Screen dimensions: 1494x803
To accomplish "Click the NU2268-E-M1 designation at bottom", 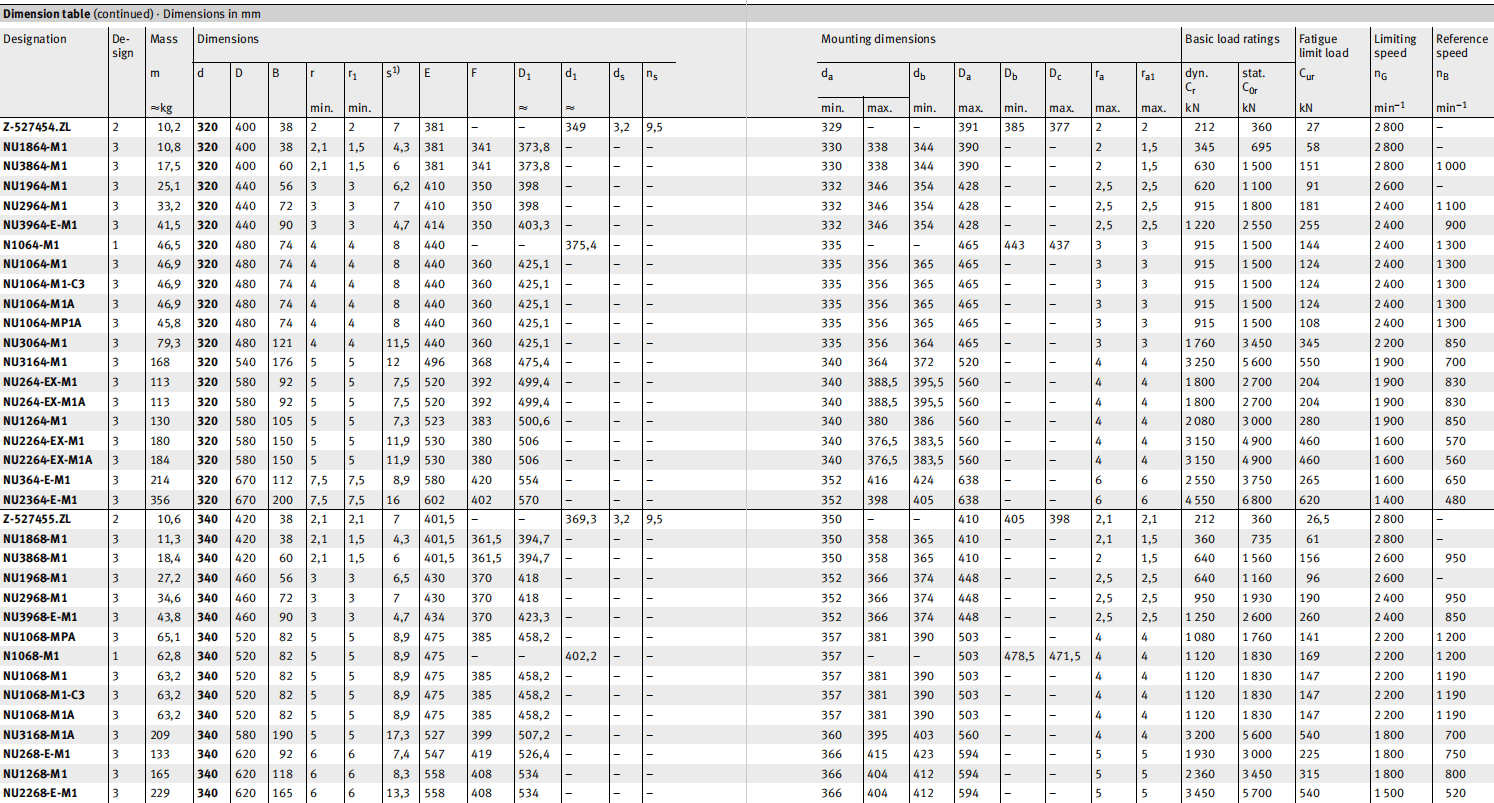I will [x=40, y=793].
